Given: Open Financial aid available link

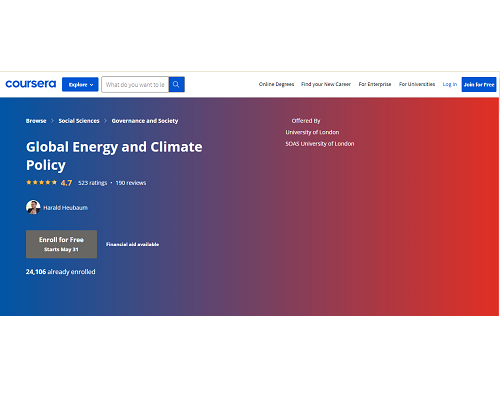Looking at the screenshot, I should [132, 244].
